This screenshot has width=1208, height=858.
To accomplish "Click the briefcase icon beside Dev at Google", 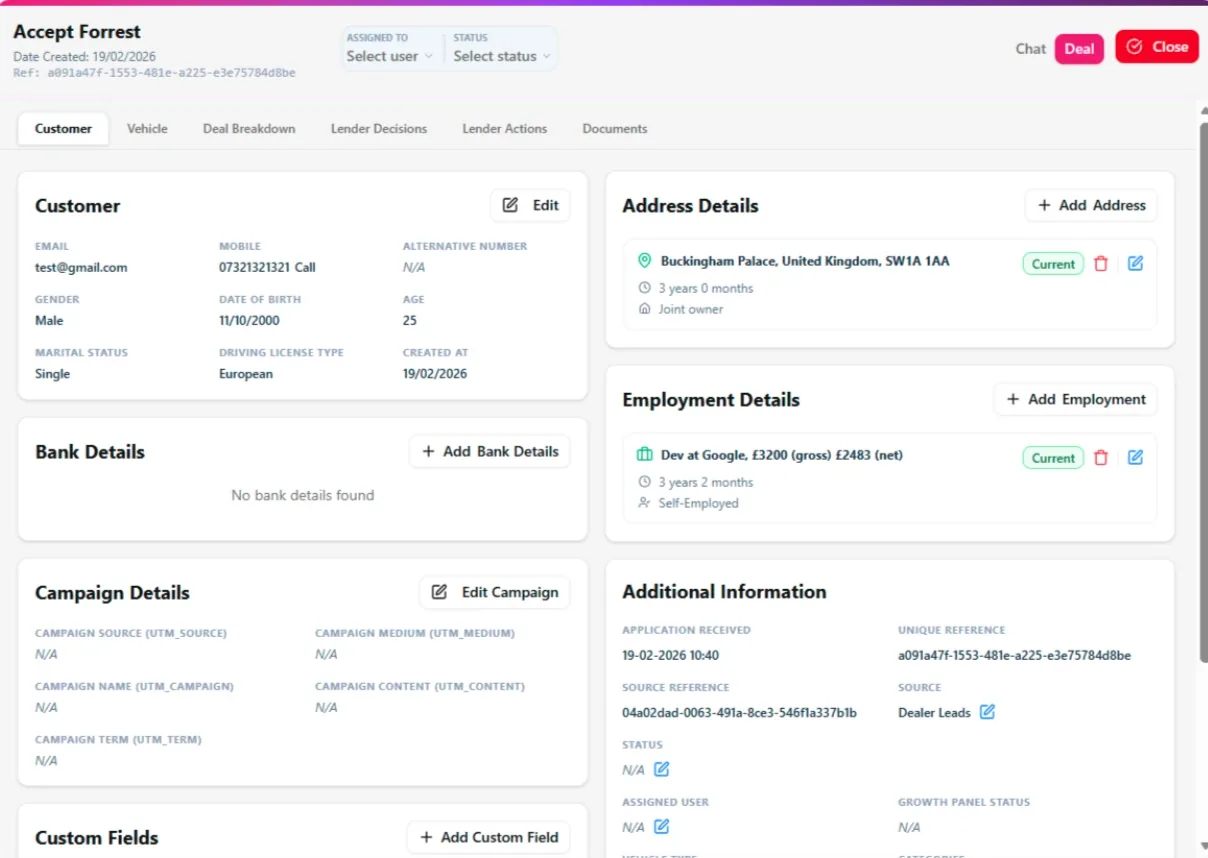I will coord(645,455).
